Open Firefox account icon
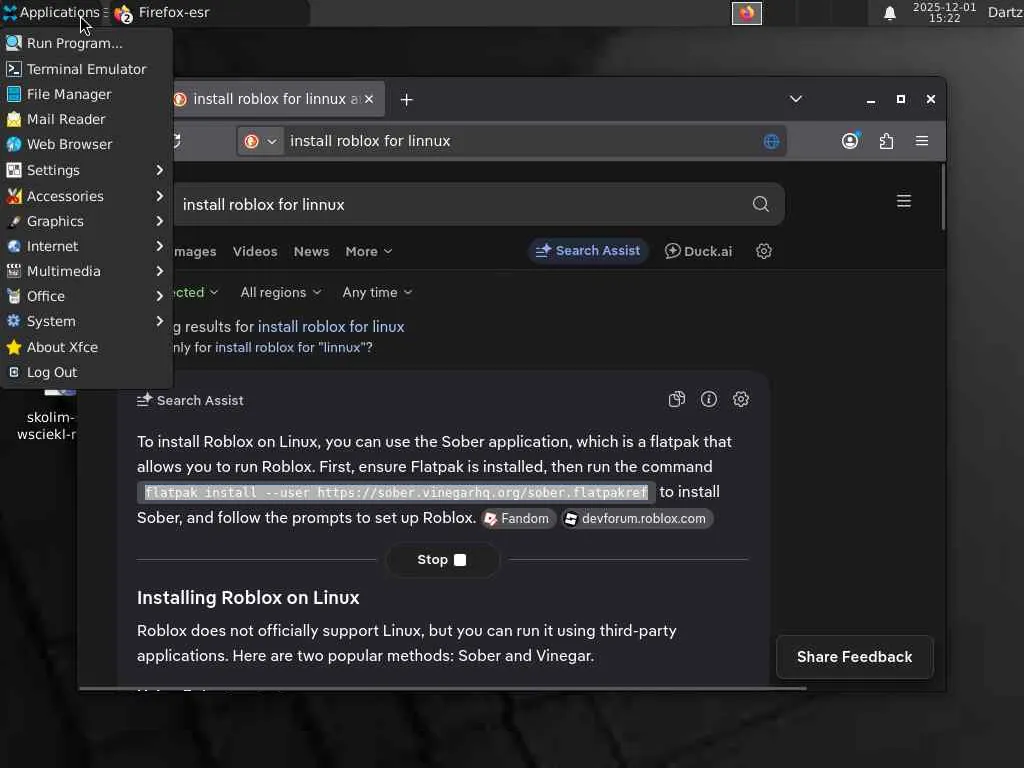The image size is (1024, 768). pos(850,140)
